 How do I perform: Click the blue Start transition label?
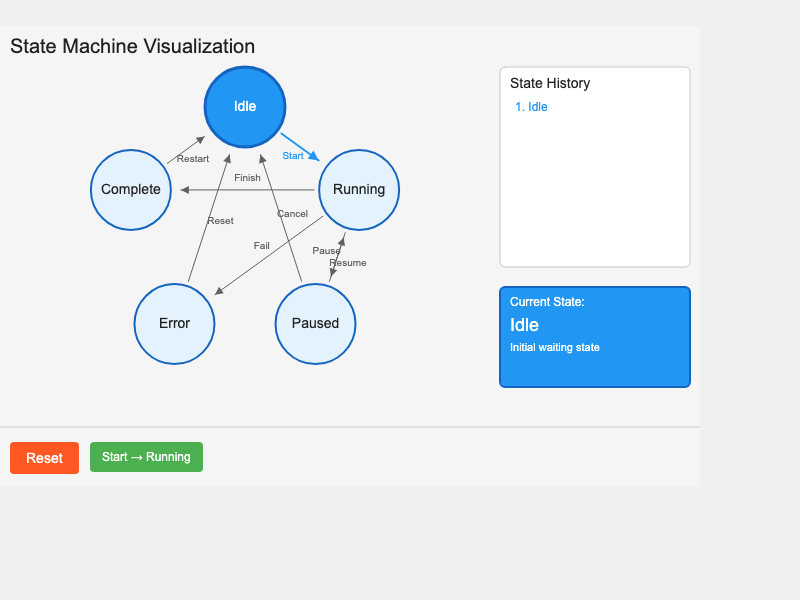(293, 156)
